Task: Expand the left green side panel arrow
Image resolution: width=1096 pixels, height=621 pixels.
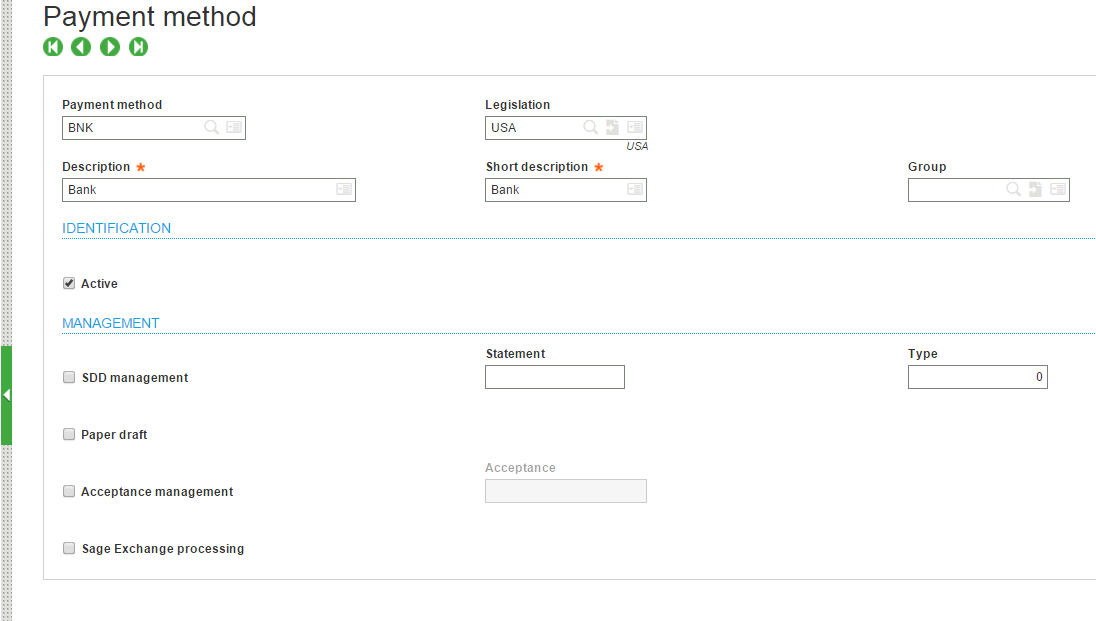Action: coord(6,395)
